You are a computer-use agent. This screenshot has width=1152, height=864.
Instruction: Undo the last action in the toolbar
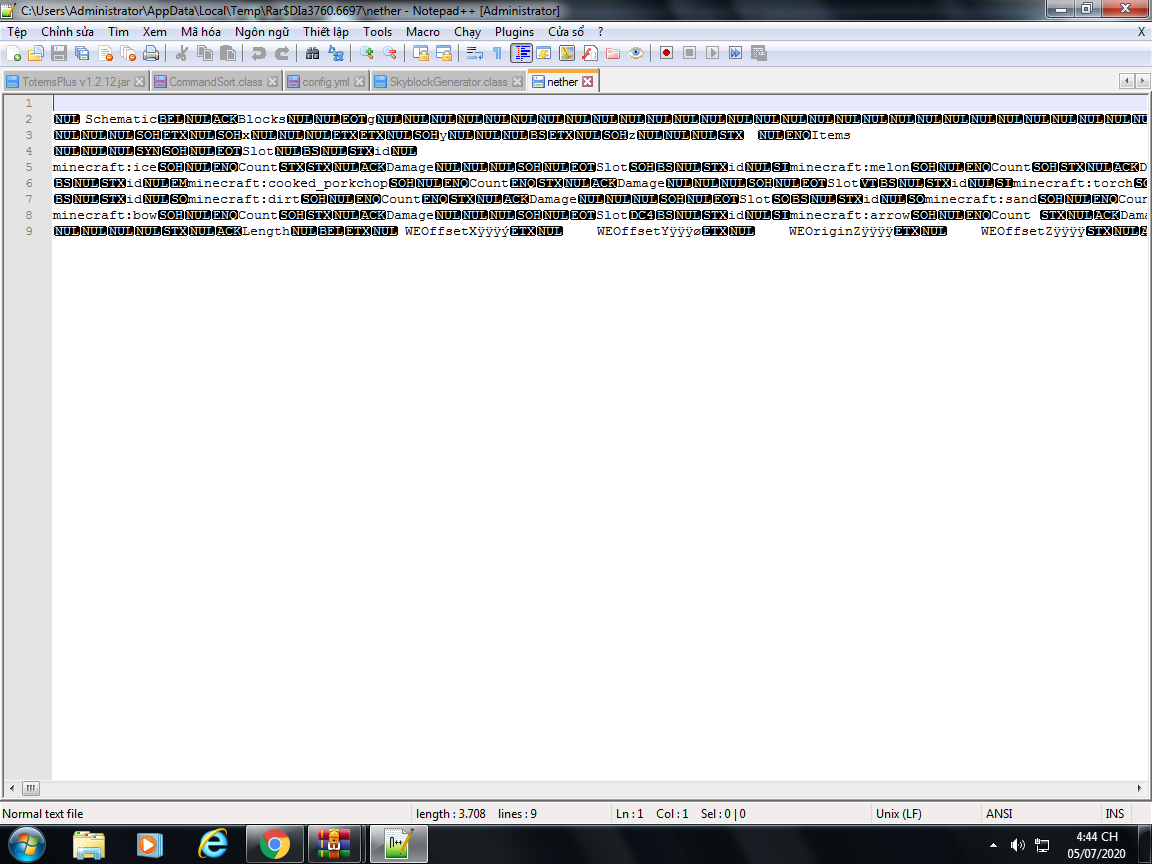point(259,53)
